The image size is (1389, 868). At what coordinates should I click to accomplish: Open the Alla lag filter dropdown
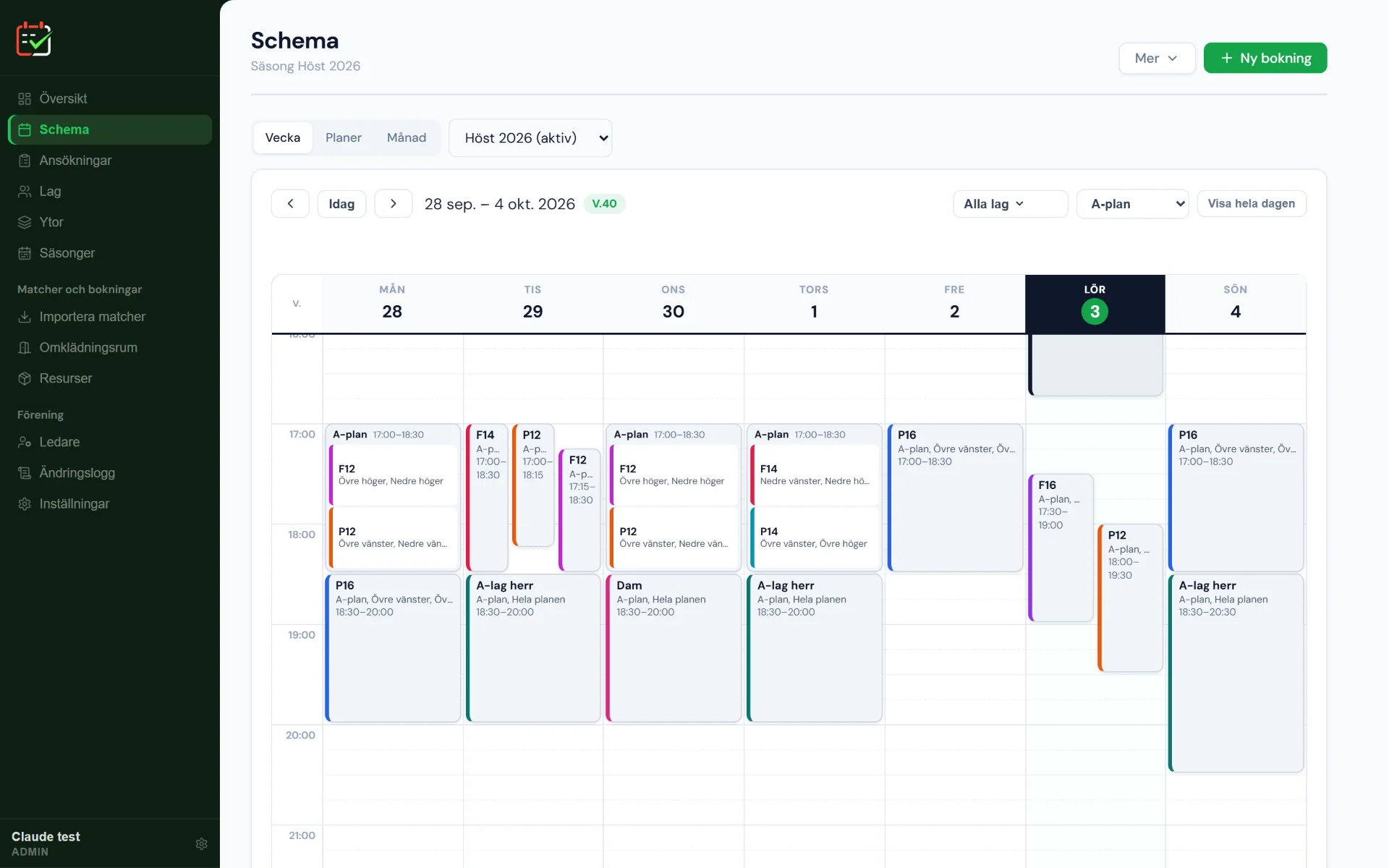pyautogui.click(x=1010, y=204)
